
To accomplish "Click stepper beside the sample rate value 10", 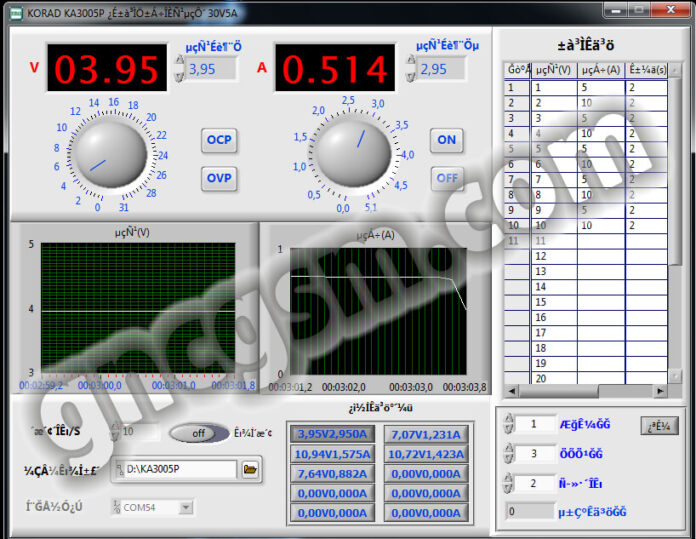I will 115,432.
